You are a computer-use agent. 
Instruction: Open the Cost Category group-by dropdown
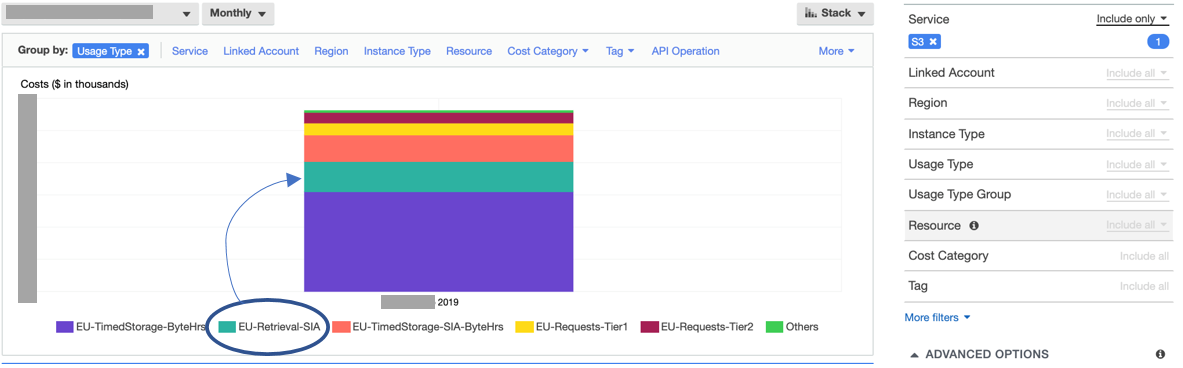click(x=548, y=51)
